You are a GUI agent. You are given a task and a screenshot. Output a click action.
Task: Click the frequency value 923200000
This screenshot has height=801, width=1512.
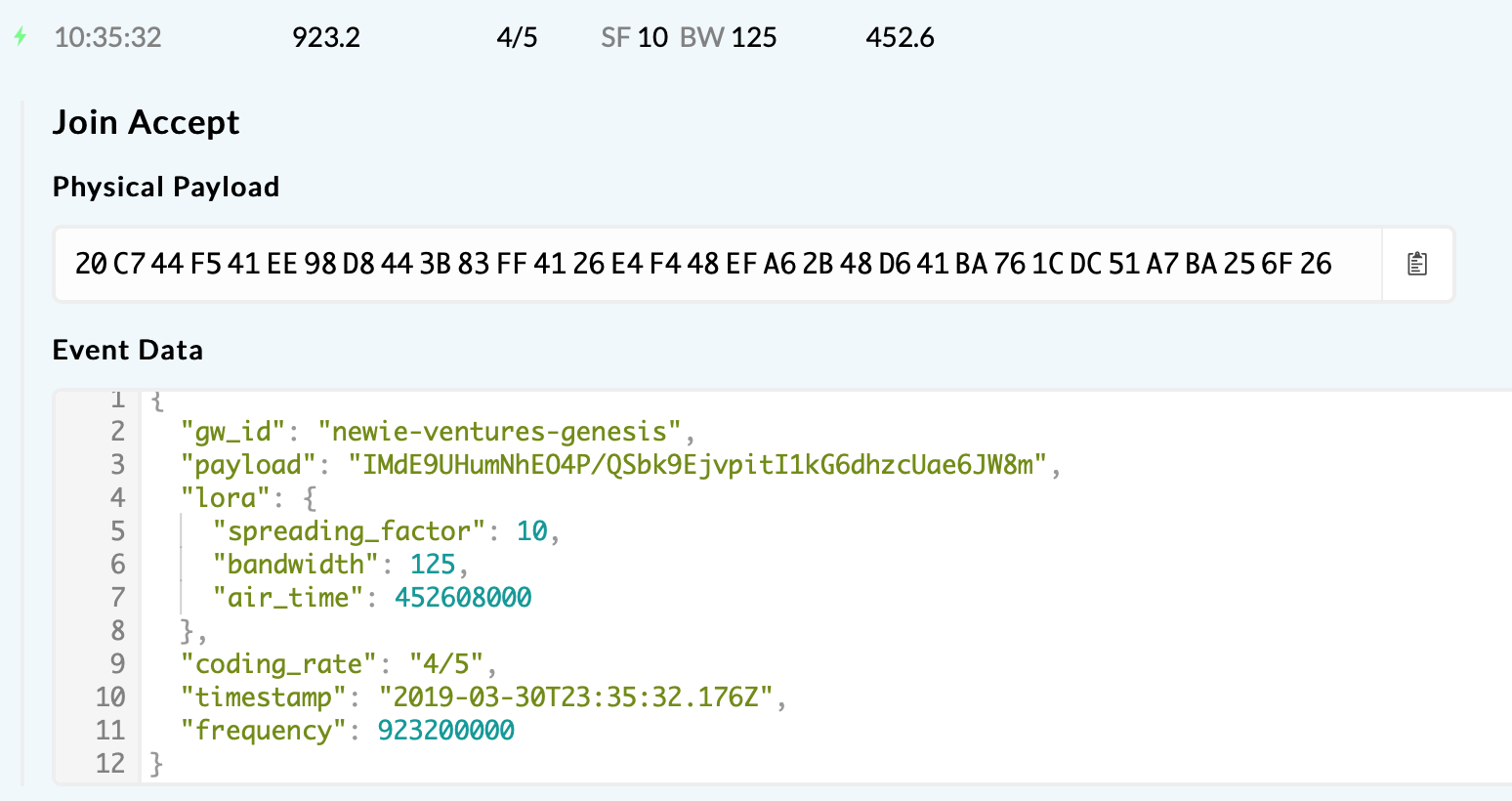pyautogui.click(x=446, y=730)
